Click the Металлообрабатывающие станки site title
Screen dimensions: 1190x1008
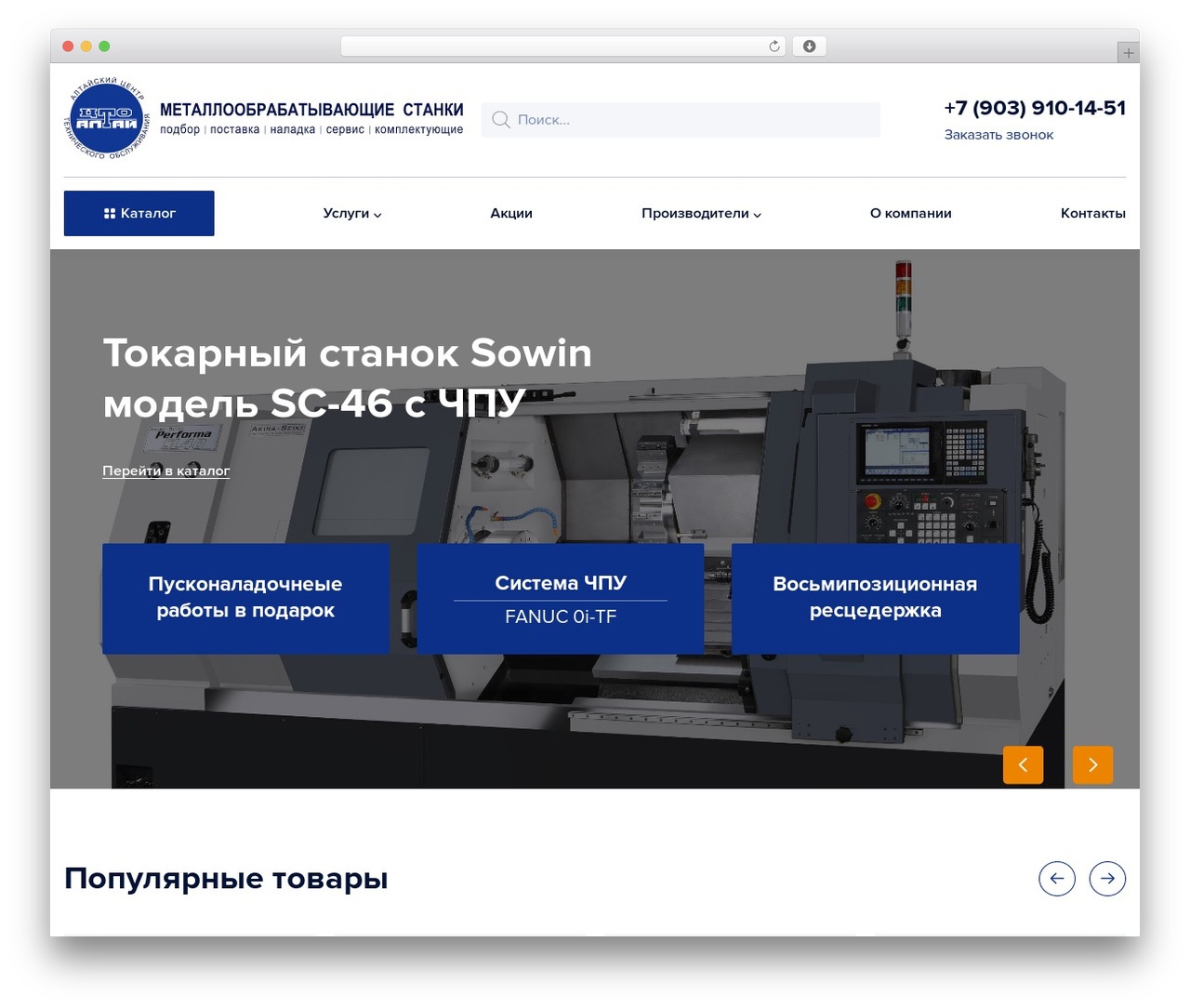click(311, 110)
